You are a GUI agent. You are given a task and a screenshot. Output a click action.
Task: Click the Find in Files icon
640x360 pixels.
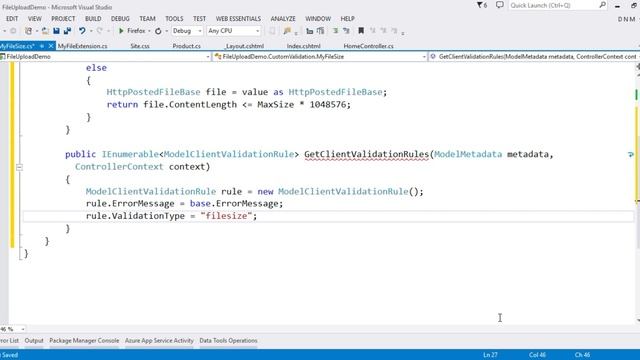pos(287,31)
